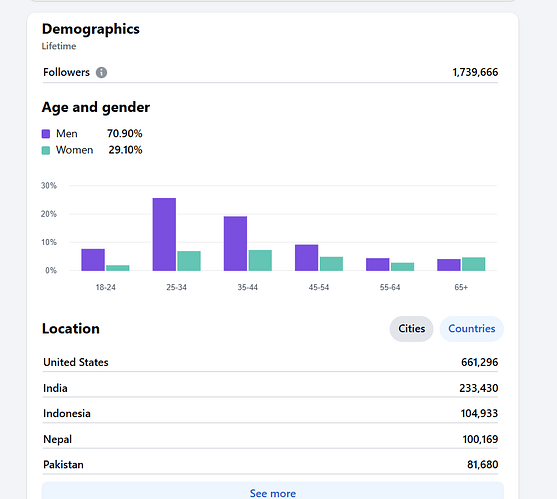Select the Pakistan location row
Image resolution: width=557 pixels, height=499 pixels.
pyautogui.click(x=270, y=465)
